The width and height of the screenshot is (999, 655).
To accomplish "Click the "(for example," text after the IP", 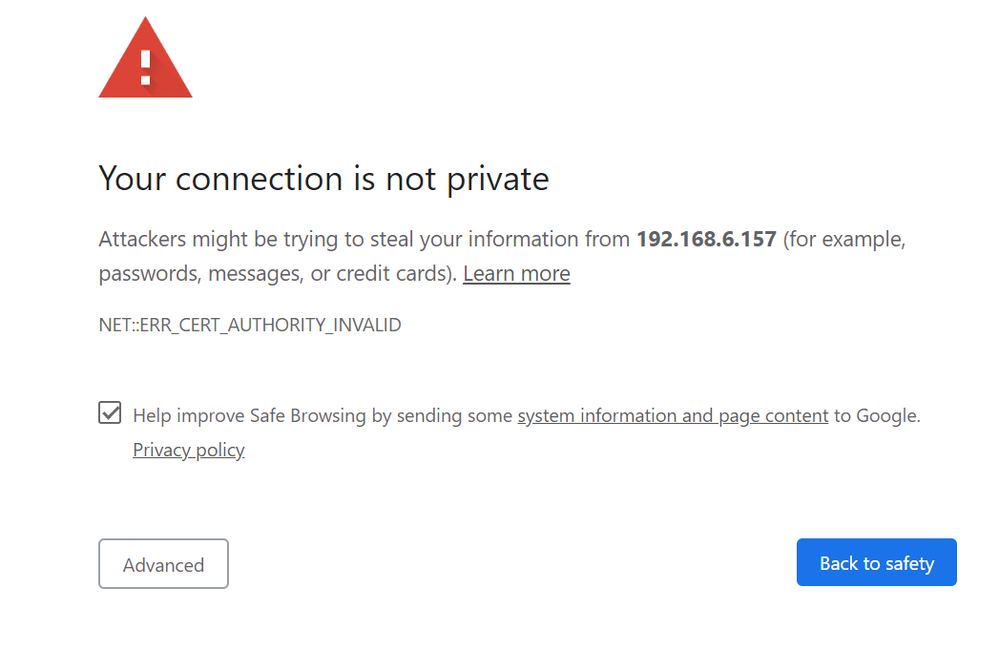I will (x=845, y=240).
